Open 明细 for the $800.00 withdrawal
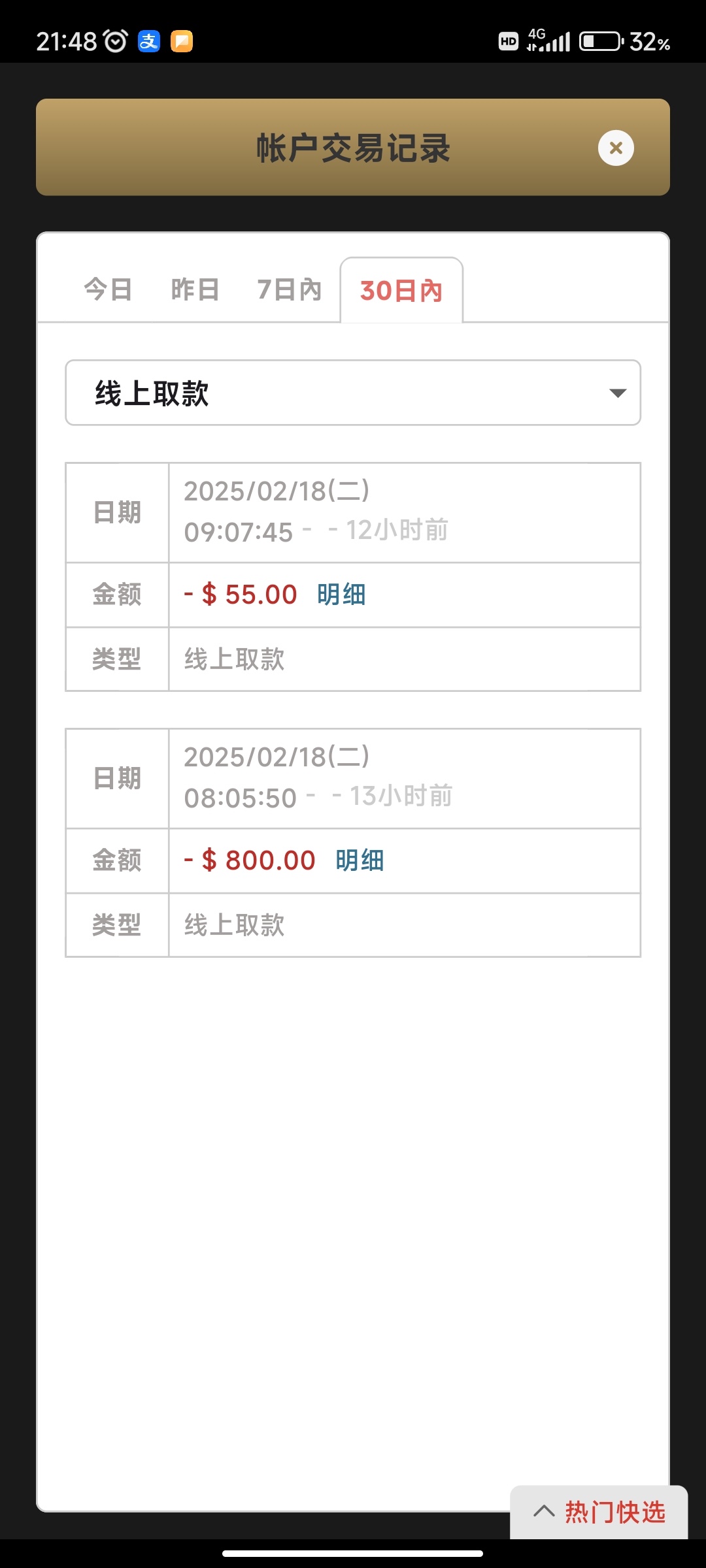 click(360, 860)
